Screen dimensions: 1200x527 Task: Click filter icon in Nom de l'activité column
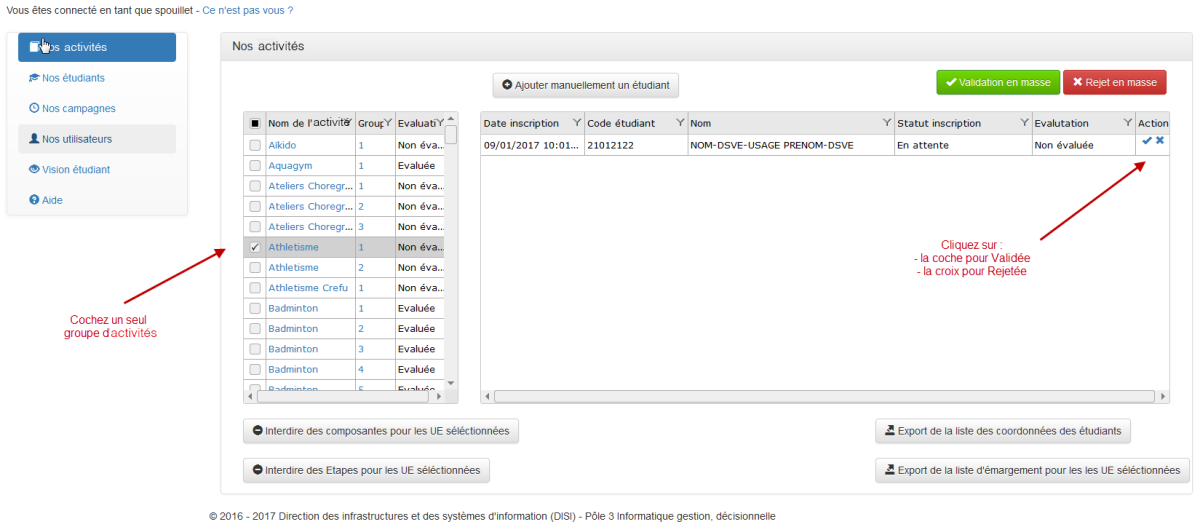click(348, 120)
